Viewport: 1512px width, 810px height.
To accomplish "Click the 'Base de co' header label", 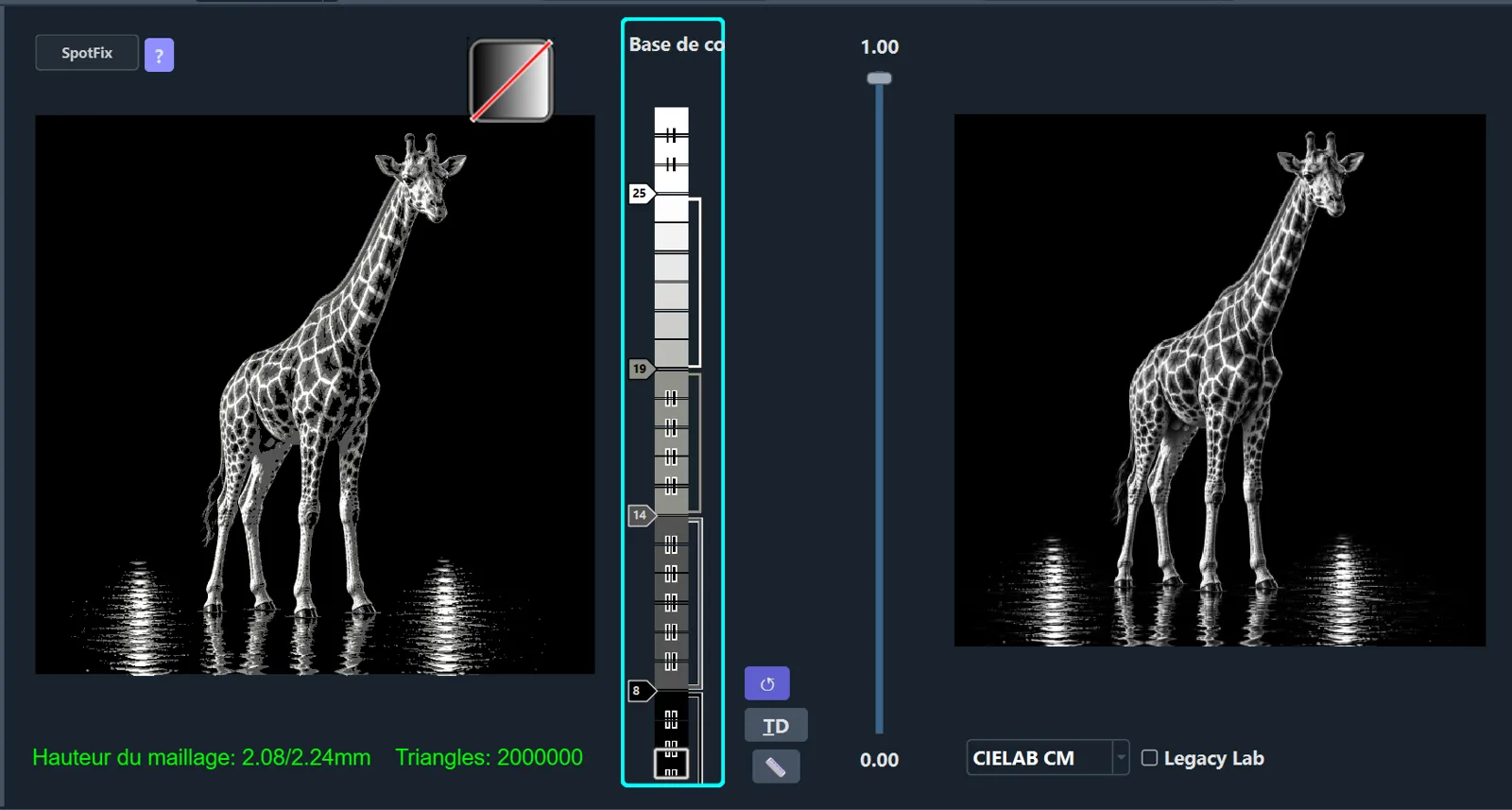I will click(x=676, y=44).
